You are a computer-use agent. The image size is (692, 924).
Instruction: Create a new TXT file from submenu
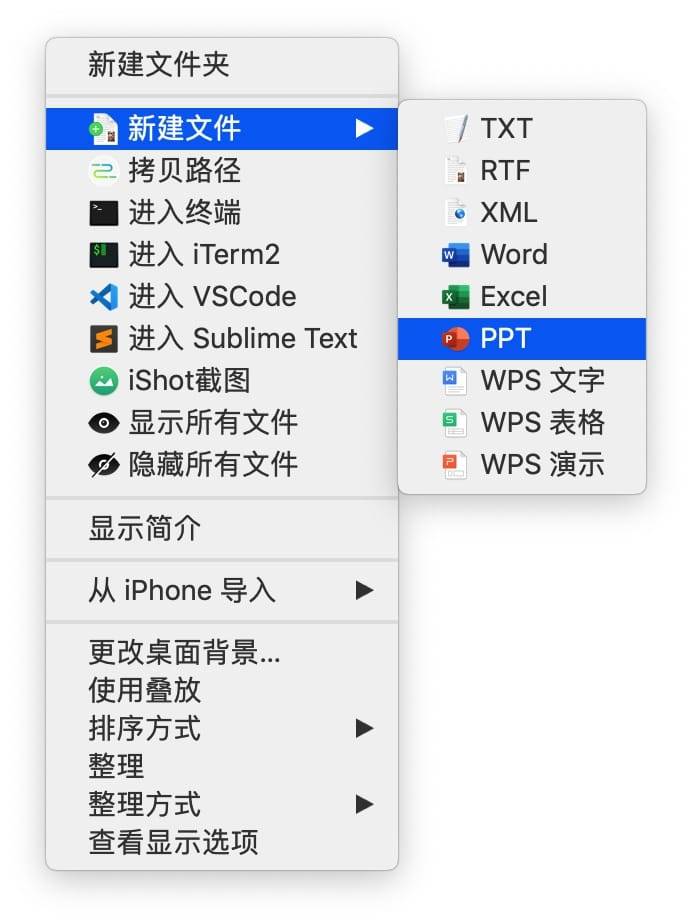click(x=506, y=129)
